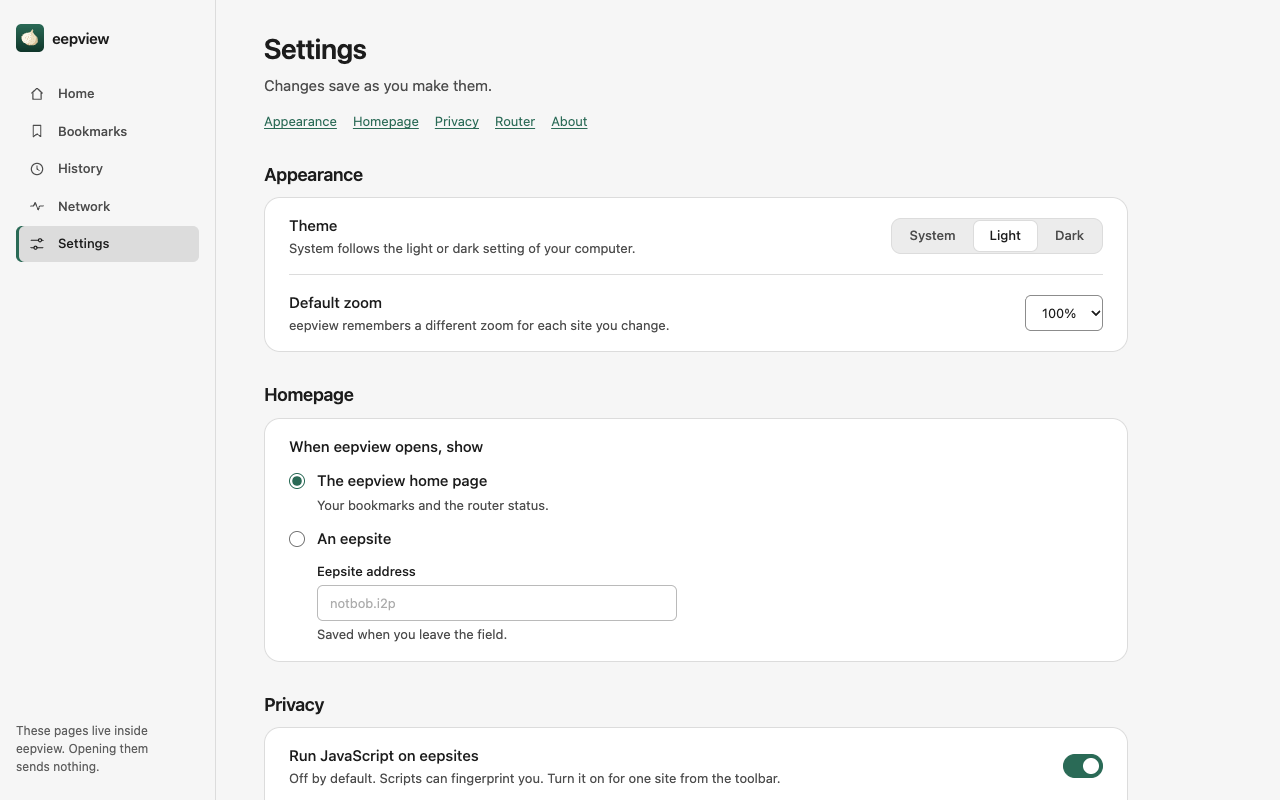The height and width of the screenshot is (800, 1280).
Task: Click the "System follows the light or dark" description
Action: pos(462,248)
